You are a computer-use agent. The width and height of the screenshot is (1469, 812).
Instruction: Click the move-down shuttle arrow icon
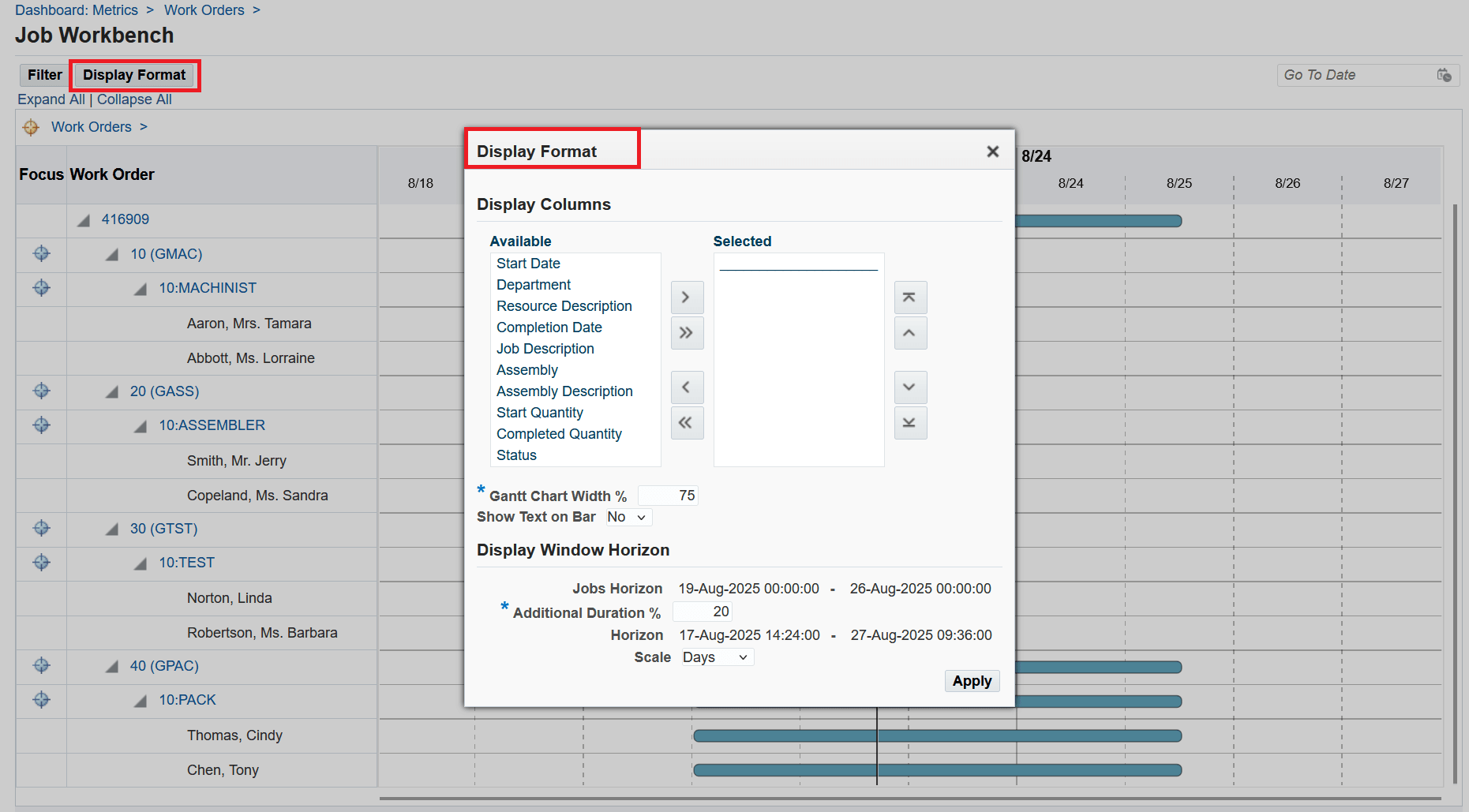[x=909, y=387]
